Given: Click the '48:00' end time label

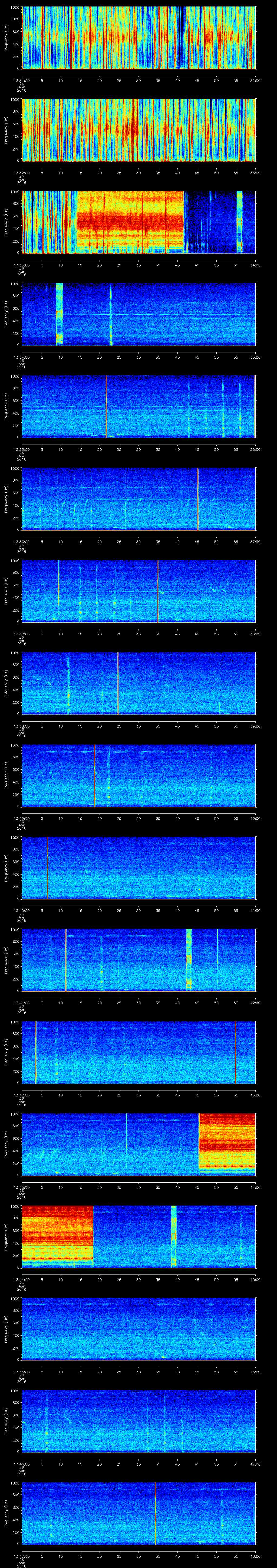Looking at the screenshot, I should coord(255,1556).
